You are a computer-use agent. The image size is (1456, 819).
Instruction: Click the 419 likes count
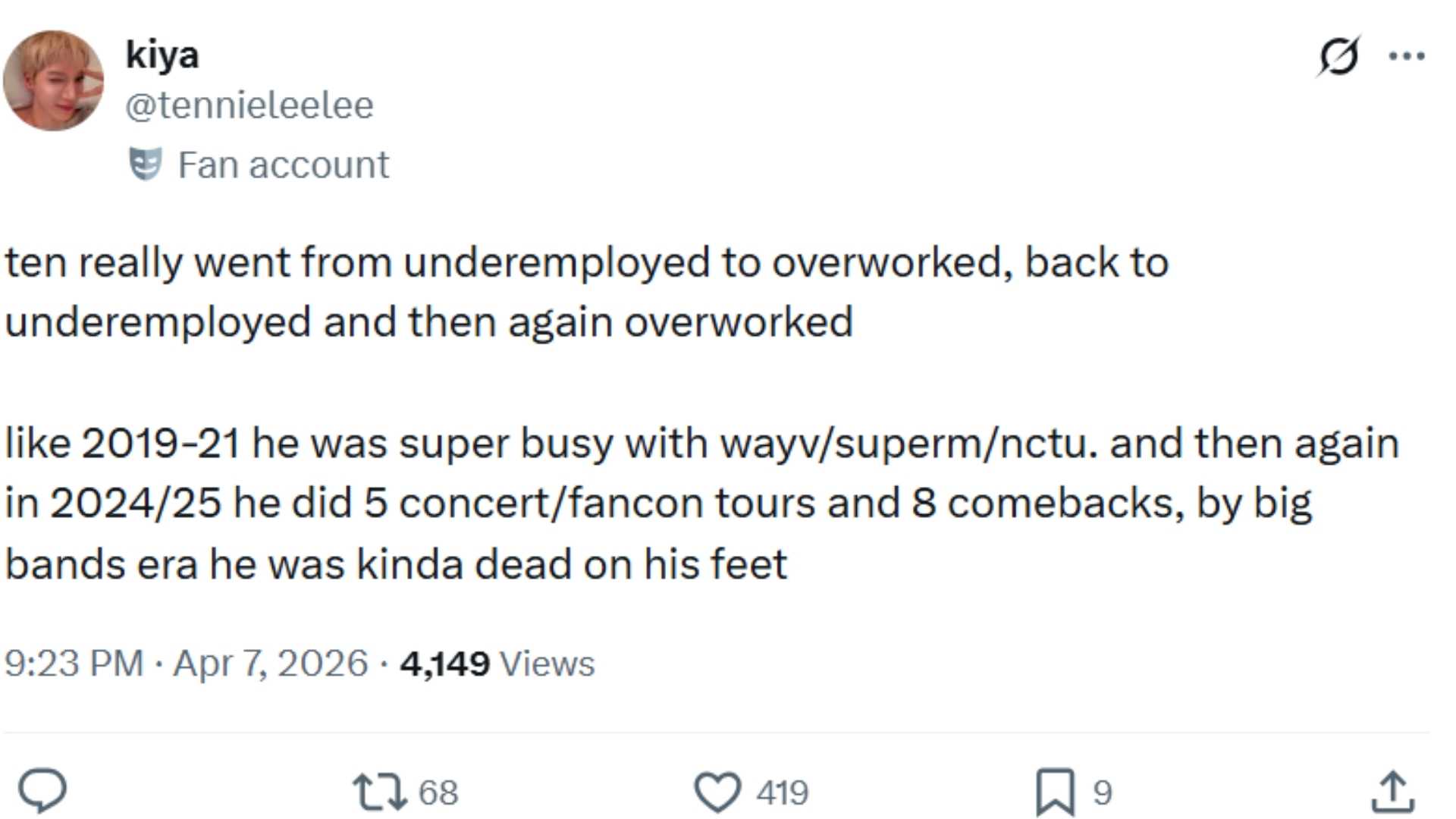pos(782,792)
